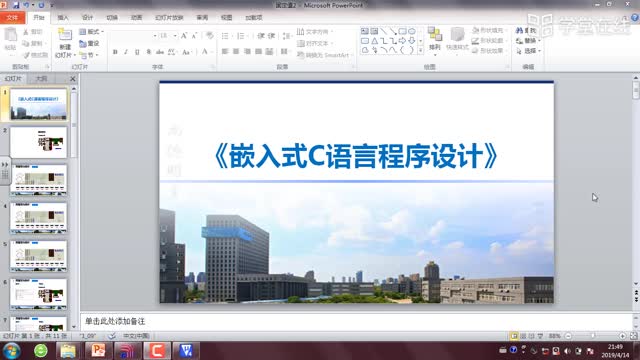The width and height of the screenshot is (640, 360).
Task: Select the Down Arrow shape in gallery
Action: (412, 41)
